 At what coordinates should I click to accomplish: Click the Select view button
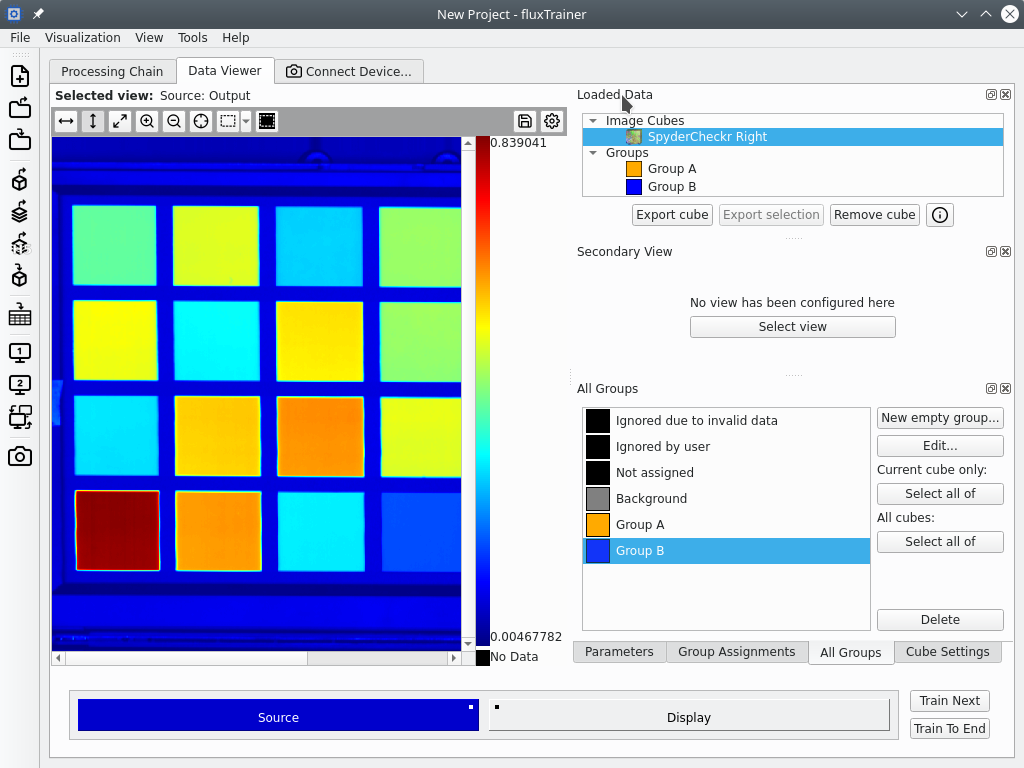click(792, 327)
